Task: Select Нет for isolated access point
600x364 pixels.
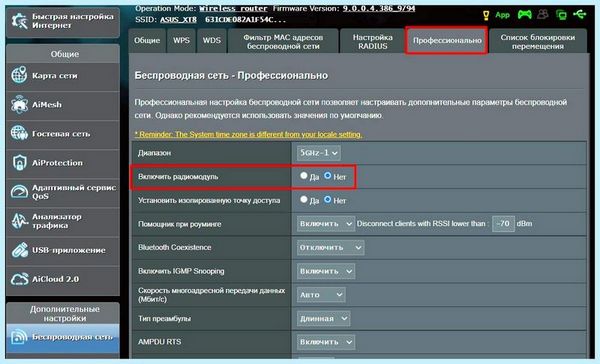Action: (x=328, y=199)
